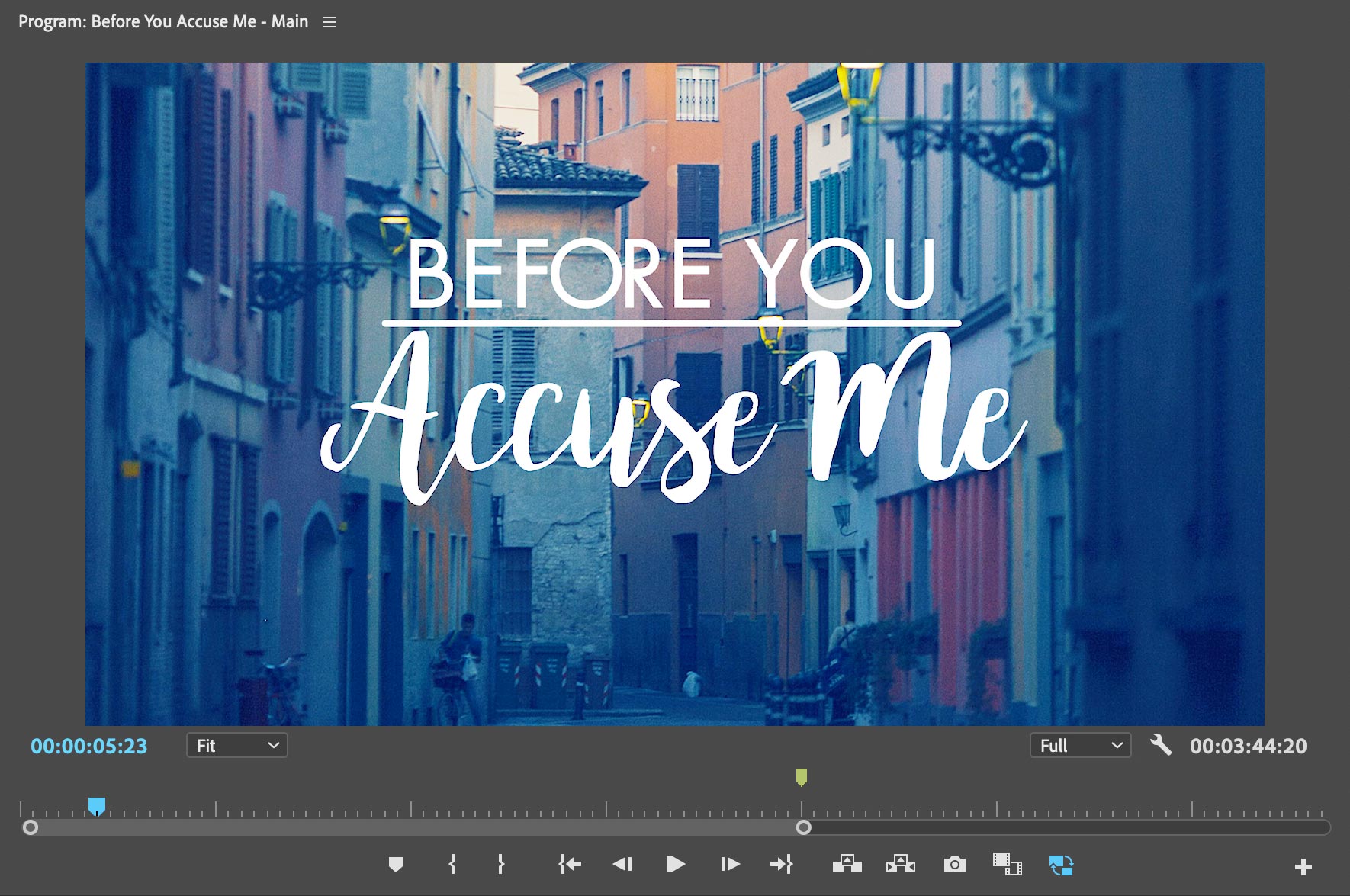Click the Lift icon

coord(847,864)
